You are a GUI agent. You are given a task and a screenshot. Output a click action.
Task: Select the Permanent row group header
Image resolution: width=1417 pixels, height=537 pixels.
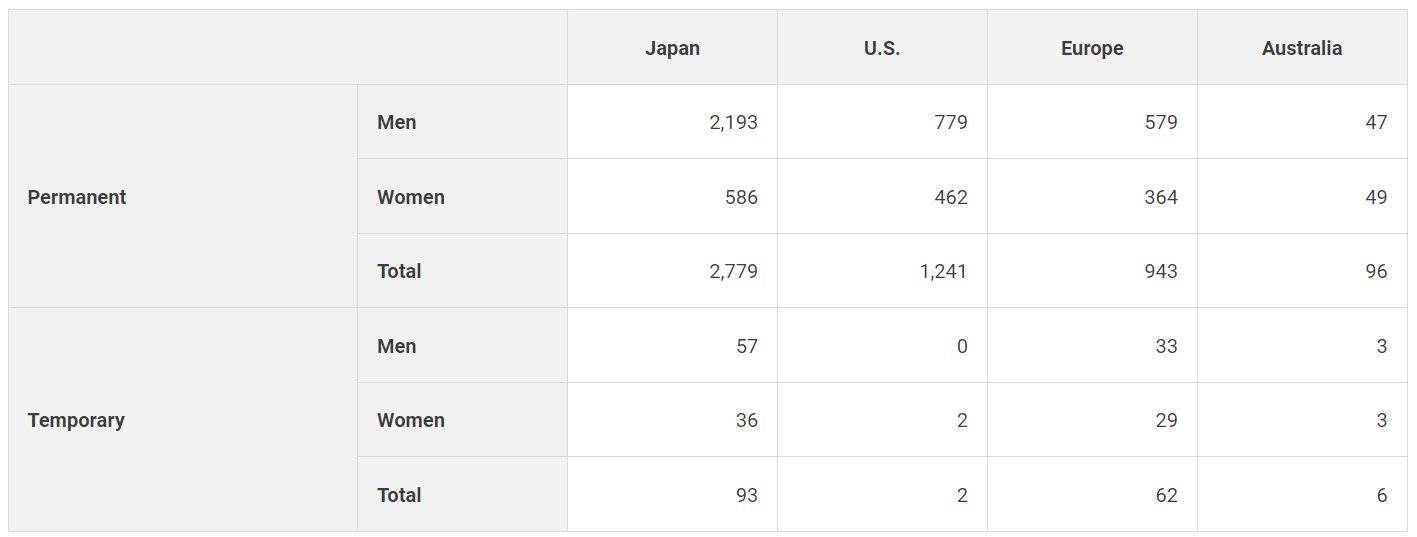click(77, 197)
